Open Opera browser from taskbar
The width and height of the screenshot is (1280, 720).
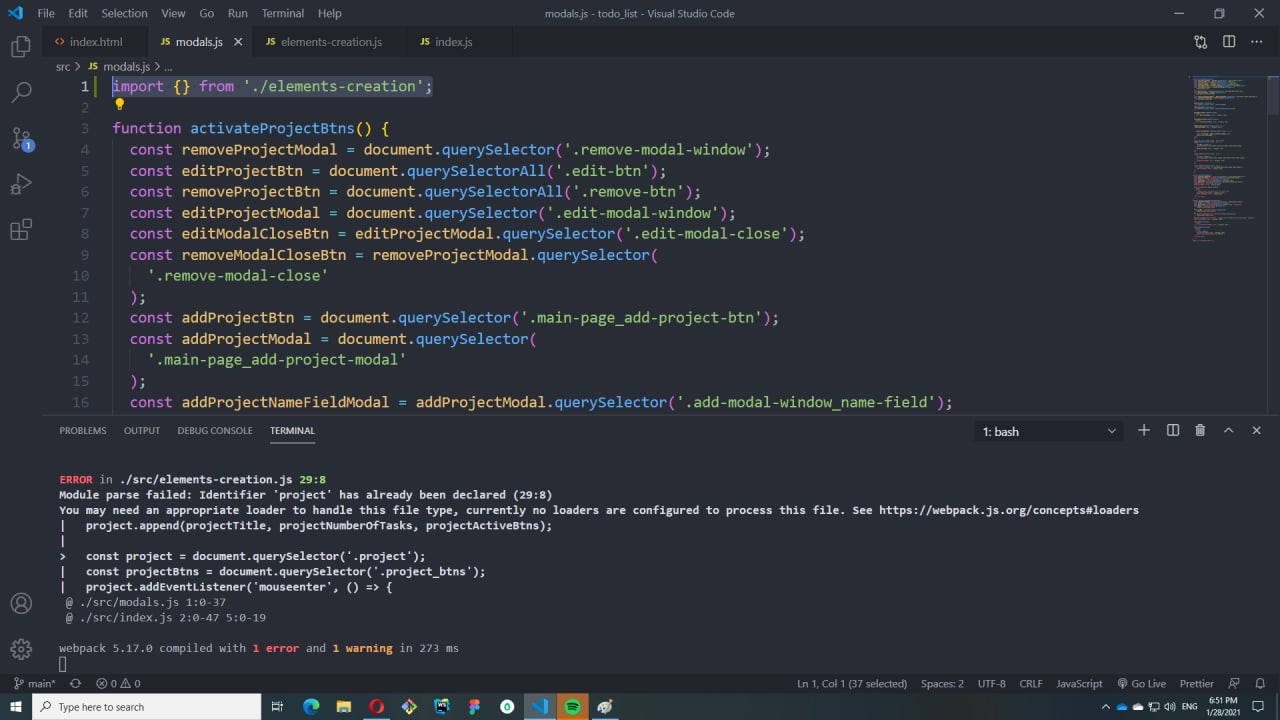[376, 706]
